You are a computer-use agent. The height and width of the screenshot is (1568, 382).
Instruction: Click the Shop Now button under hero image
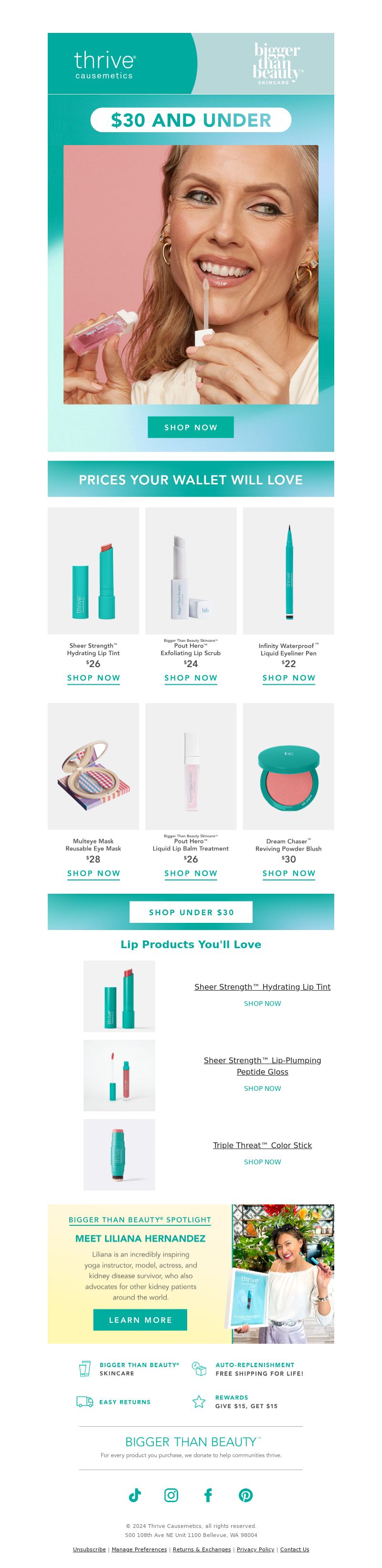pos(191,427)
